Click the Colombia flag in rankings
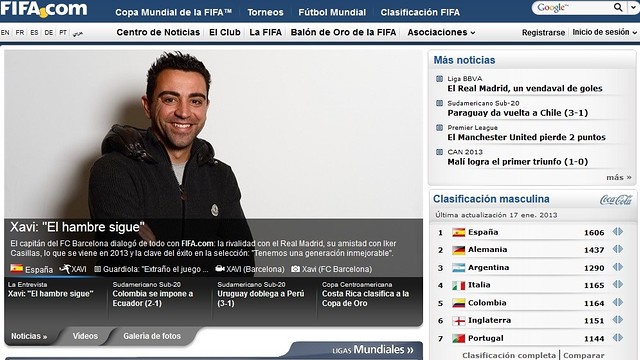Image resolution: width=640 pixels, height=360 pixels. point(459,303)
